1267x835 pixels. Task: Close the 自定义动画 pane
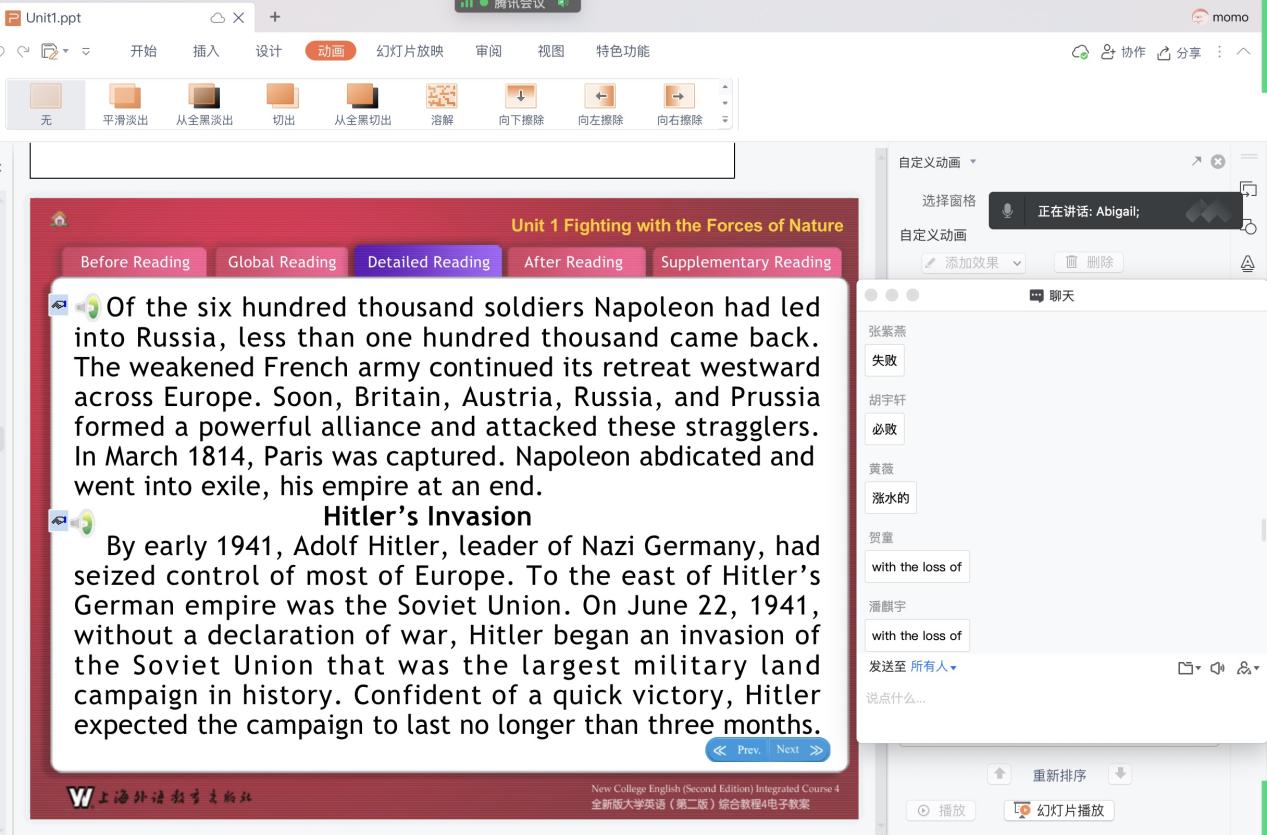1217,162
